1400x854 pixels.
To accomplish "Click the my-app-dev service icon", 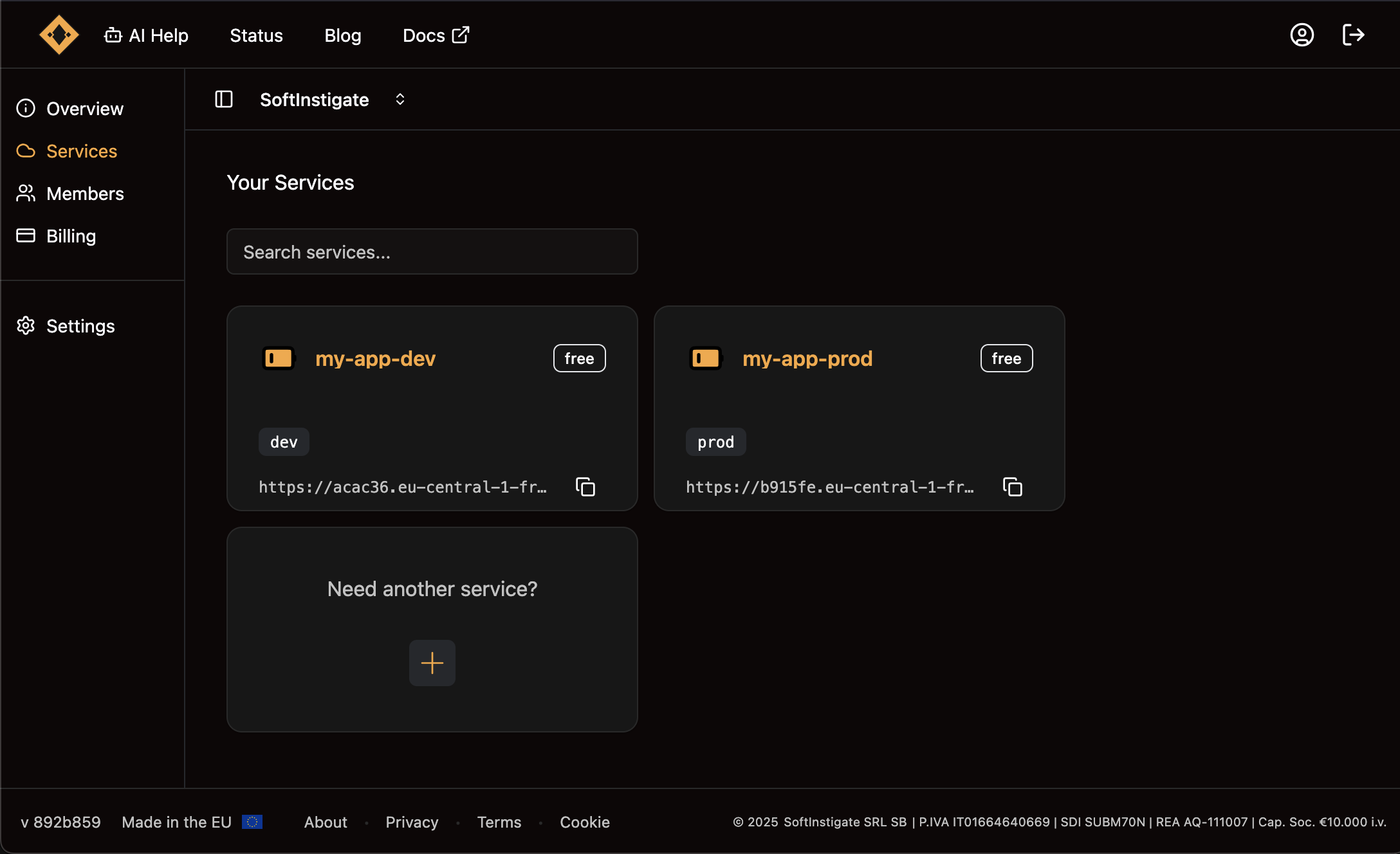I will [x=278, y=358].
